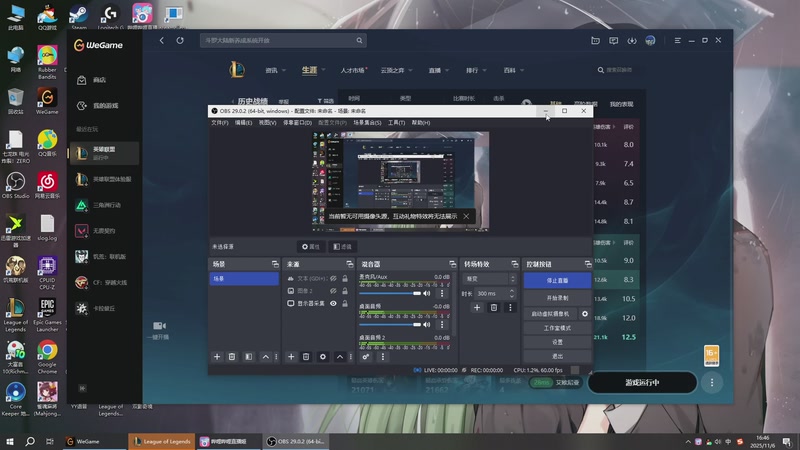Open WeGame messages icon in title bar
Screen dimensions: 800x450
coord(613,40)
